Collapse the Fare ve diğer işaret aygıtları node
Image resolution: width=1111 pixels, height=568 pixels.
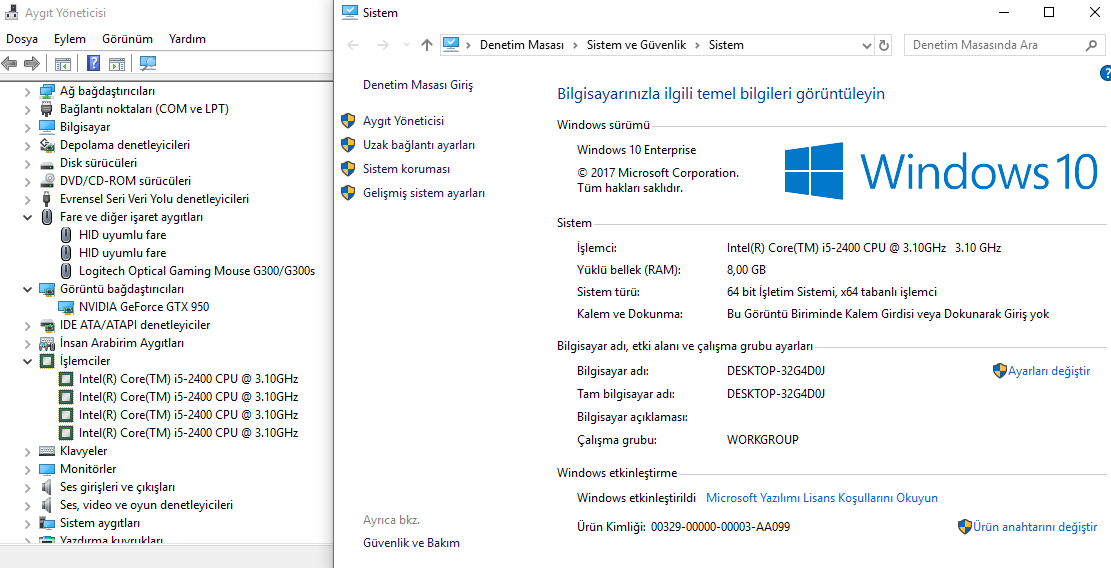click(x=28, y=217)
